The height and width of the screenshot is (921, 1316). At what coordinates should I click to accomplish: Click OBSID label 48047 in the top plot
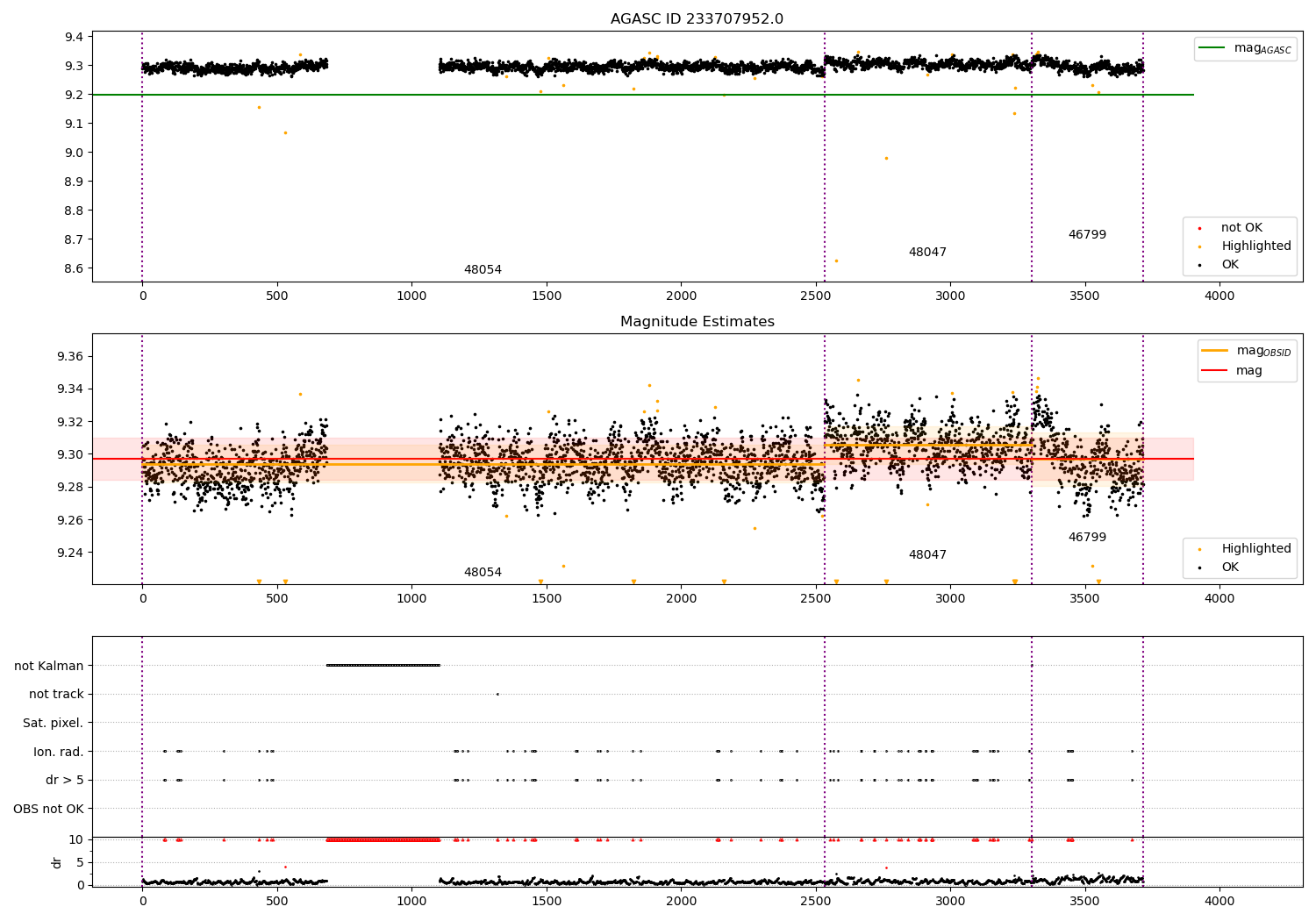[927, 253]
